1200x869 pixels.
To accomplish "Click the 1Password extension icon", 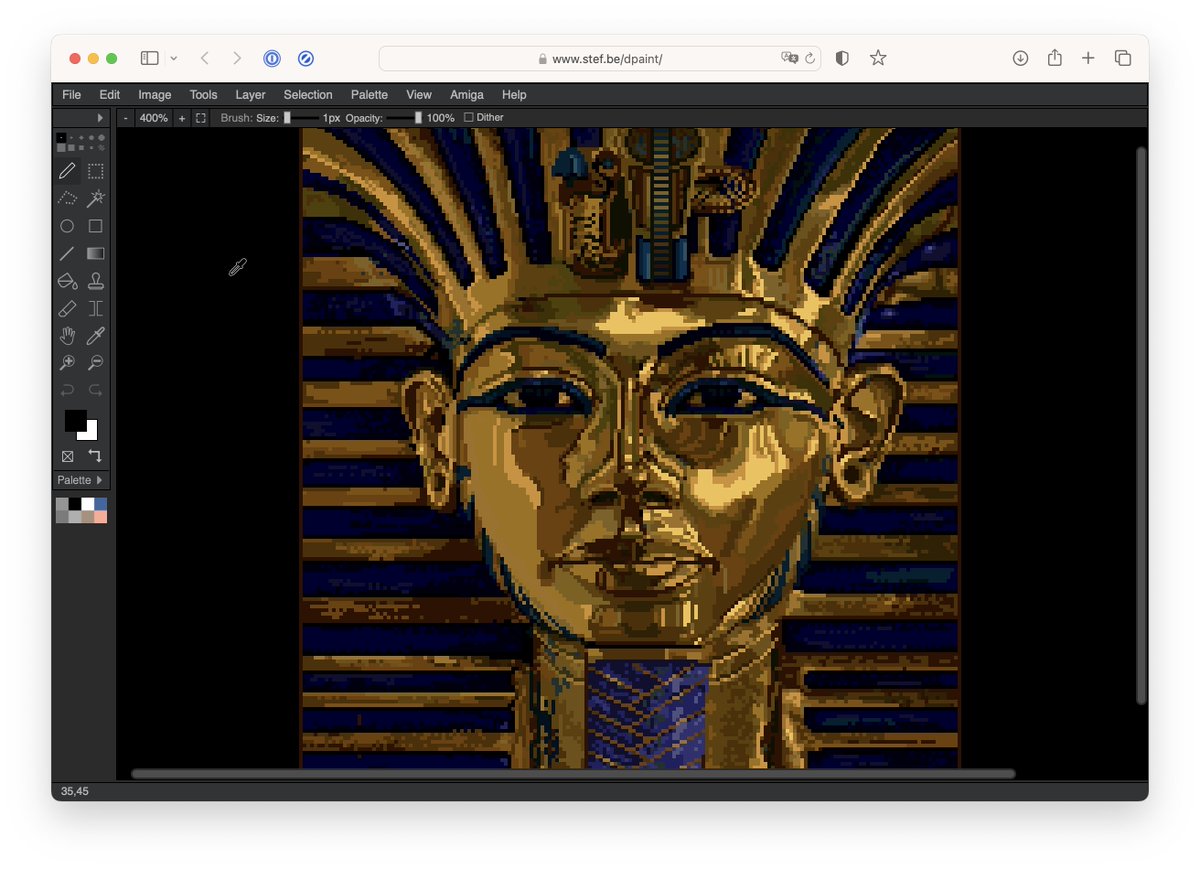I will pyautogui.click(x=272, y=58).
